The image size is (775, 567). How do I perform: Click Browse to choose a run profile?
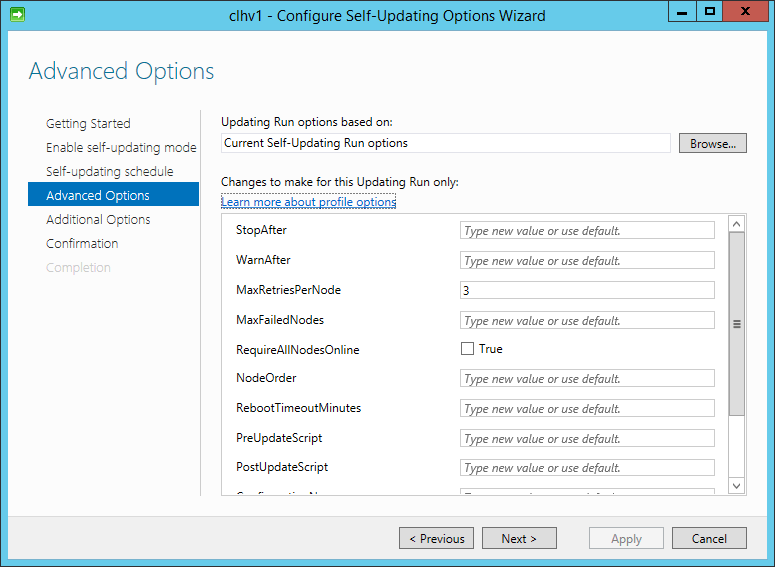713,143
